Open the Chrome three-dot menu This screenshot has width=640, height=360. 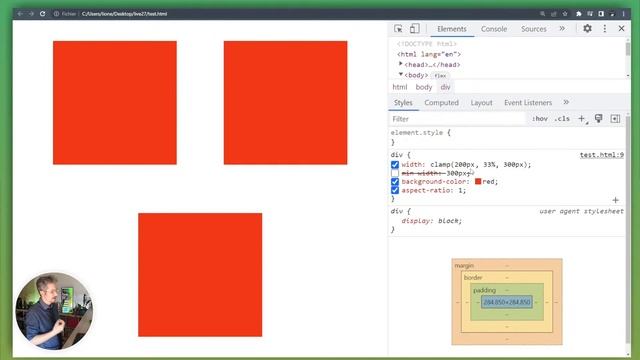click(624, 13)
